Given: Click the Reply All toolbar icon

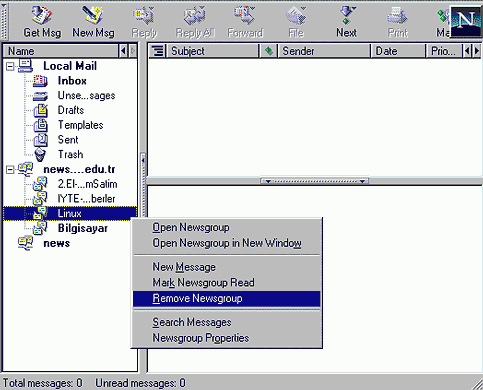Looking at the screenshot, I should (x=195, y=15).
